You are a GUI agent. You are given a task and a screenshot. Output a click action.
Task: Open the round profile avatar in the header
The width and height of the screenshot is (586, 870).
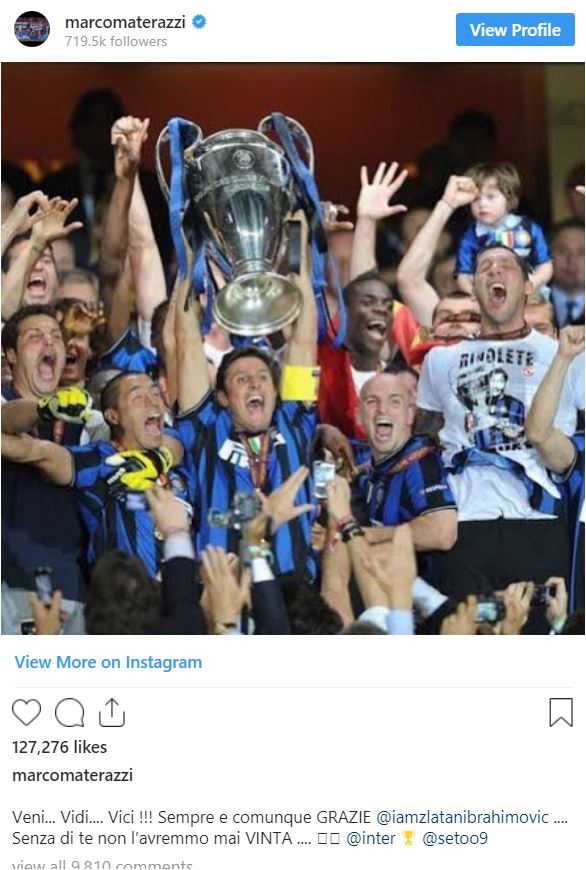[x=32, y=29]
